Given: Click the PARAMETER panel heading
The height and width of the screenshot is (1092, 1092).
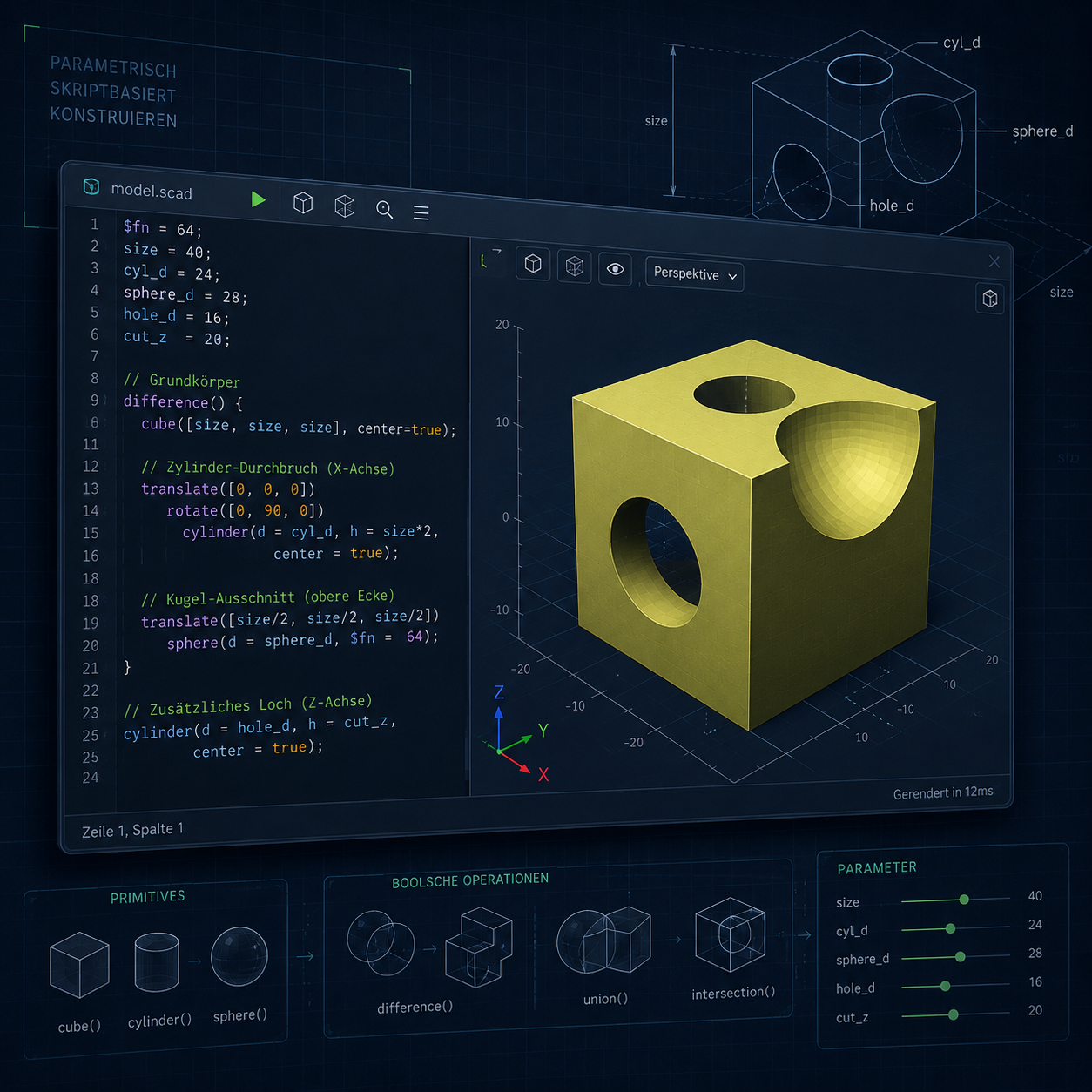Looking at the screenshot, I should click(x=877, y=868).
